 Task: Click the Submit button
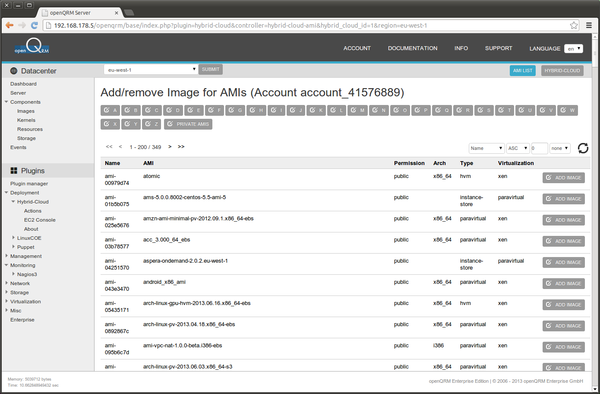(x=210, y=70)
